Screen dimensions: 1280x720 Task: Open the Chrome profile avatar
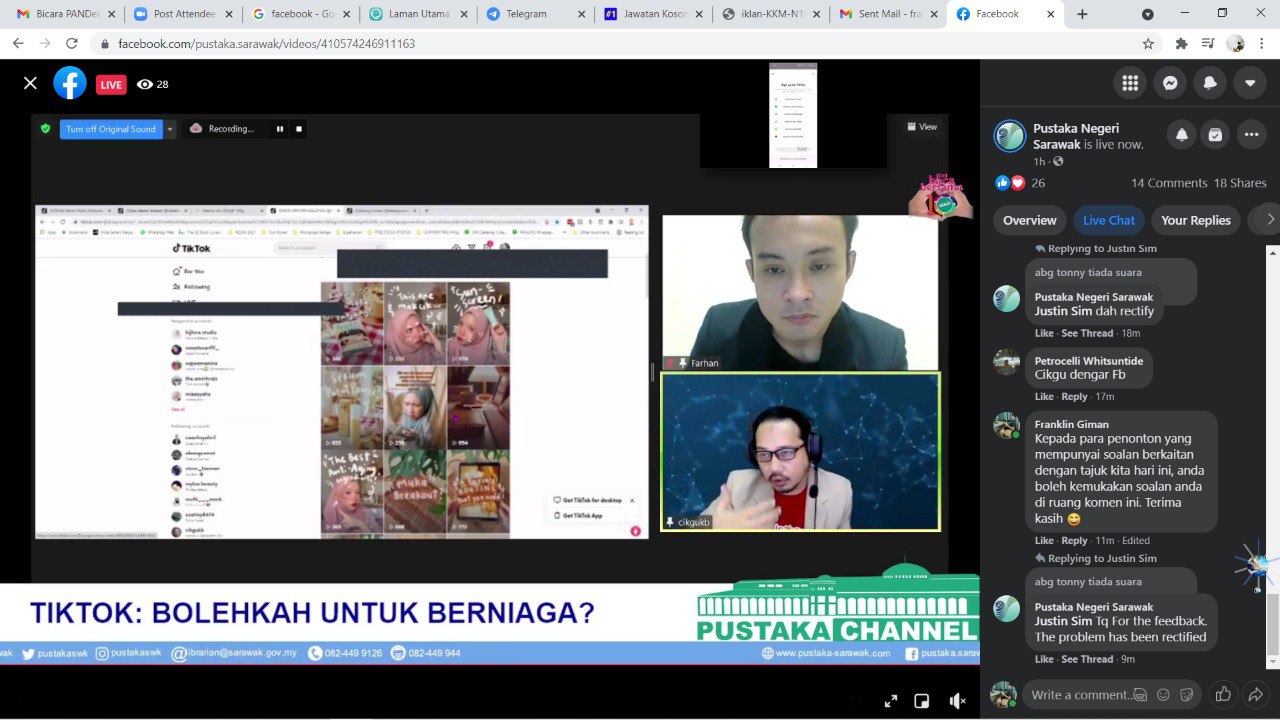pos(1235,44)
